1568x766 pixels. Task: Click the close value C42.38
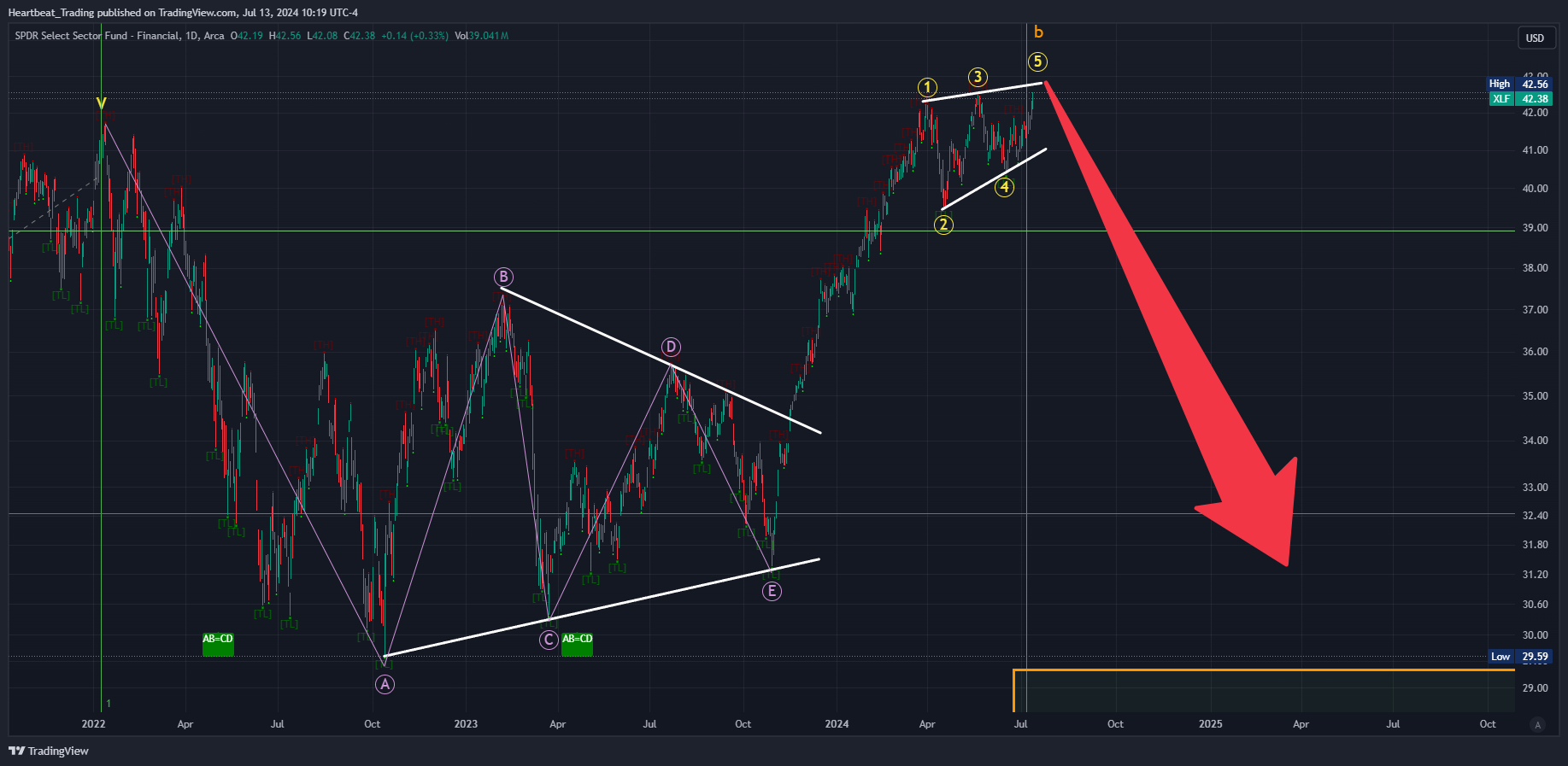click(x=360, y=36)
